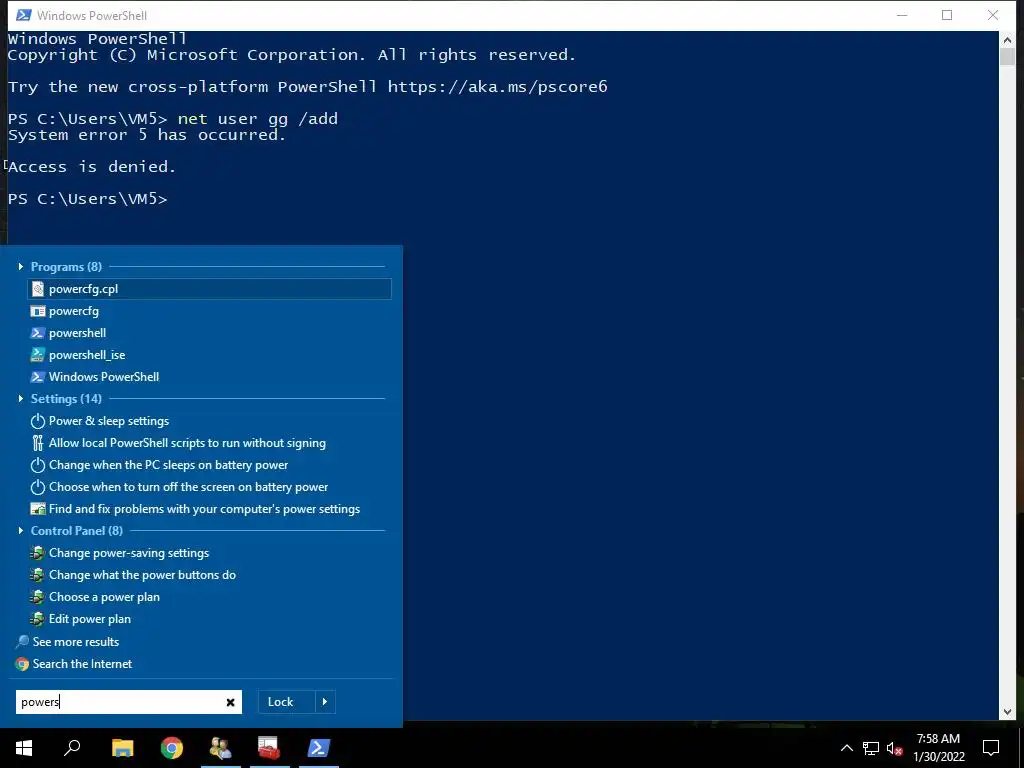Click the powershell_ise icon
Viewport: 1024px width, 768px height.
pyautogui.click(x=38, y=355)
